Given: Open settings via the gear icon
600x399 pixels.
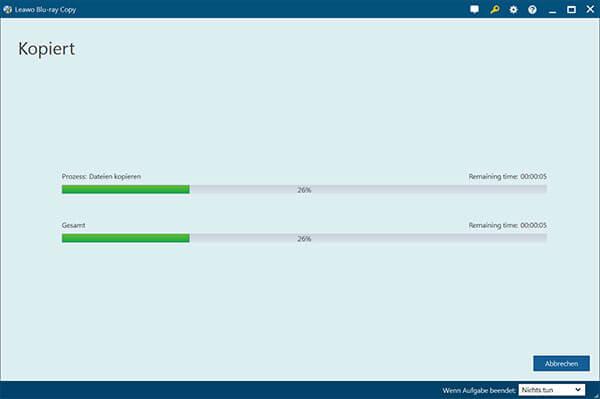Looking at the screenshot, I should [x=513, y=10].
